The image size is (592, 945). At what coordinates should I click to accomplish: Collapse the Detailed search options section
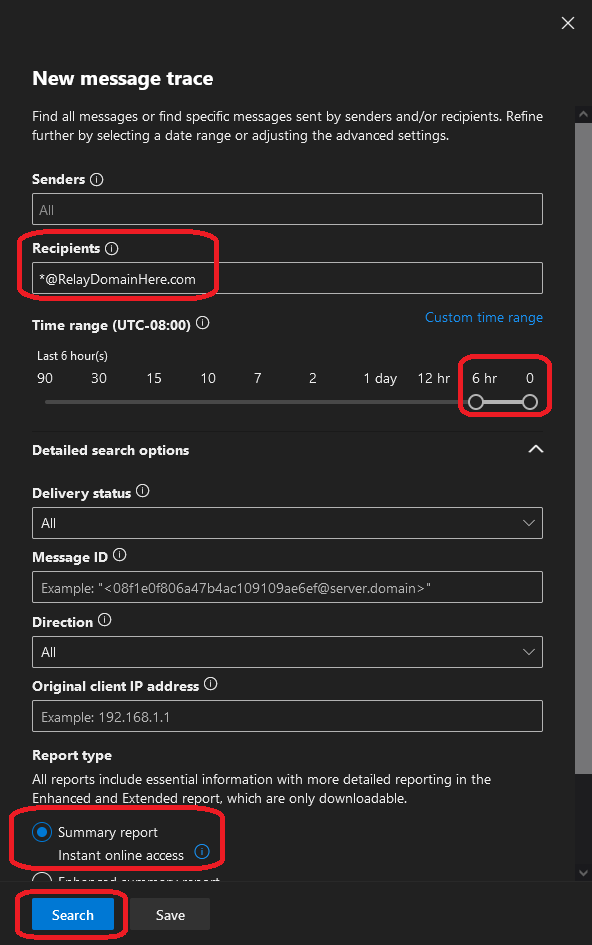(535, 450)
